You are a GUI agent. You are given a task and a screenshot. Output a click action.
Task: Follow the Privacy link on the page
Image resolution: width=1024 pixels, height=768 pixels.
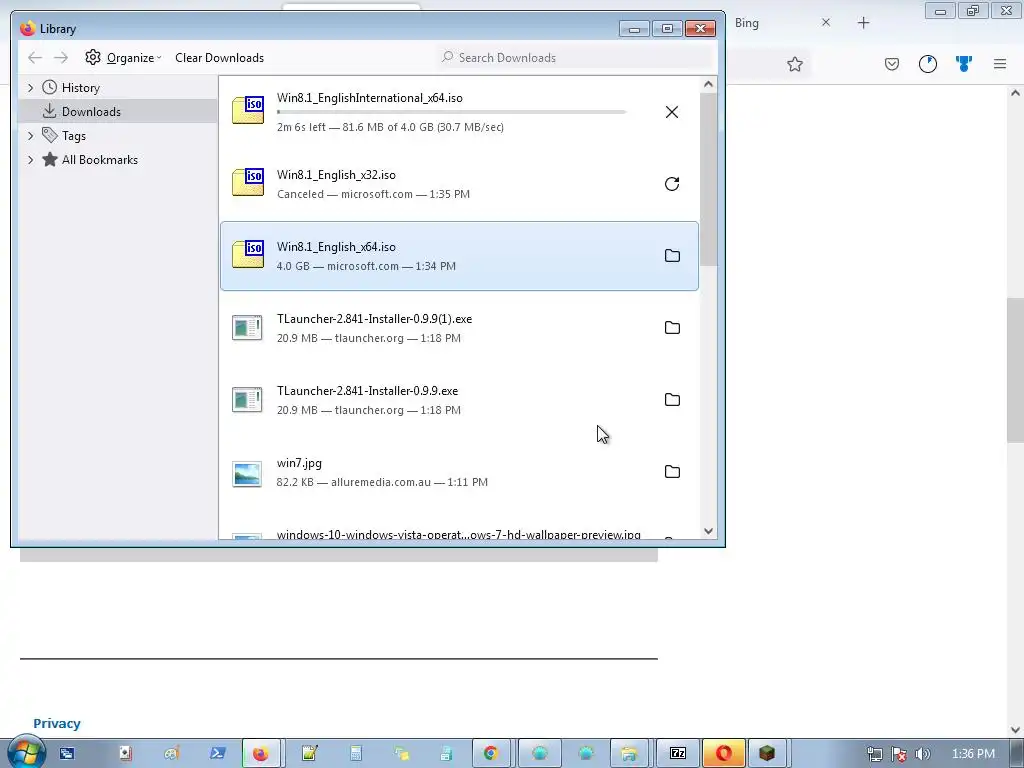[57, 724]
